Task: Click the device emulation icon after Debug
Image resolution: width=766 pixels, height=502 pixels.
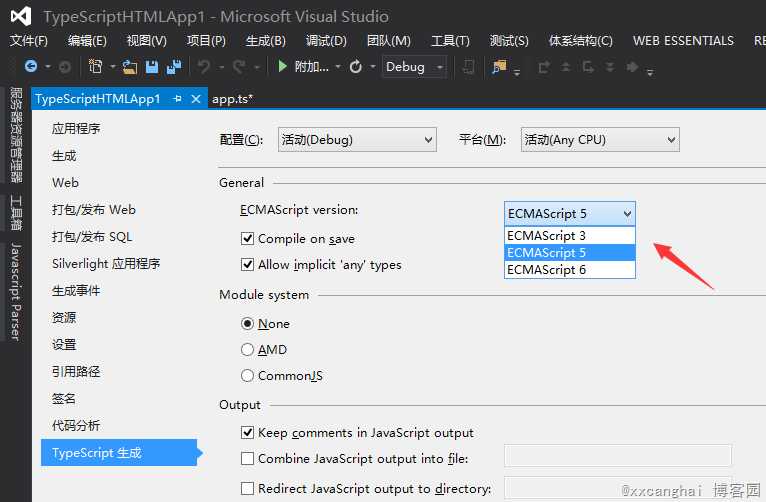Action: pos(468,67)
